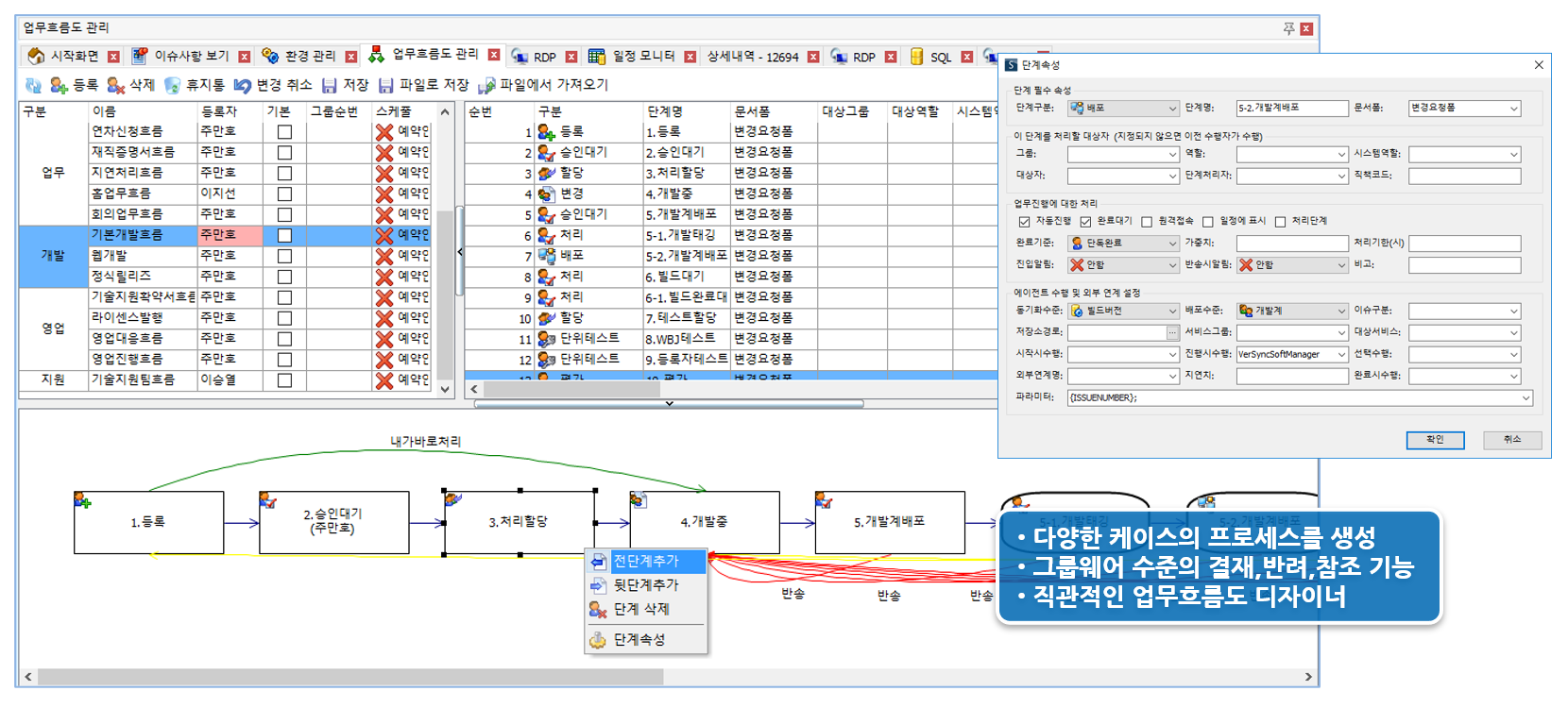Click the horizontal scrollbar under the flow diagram
1568x708 pixels.
point(349,677)
